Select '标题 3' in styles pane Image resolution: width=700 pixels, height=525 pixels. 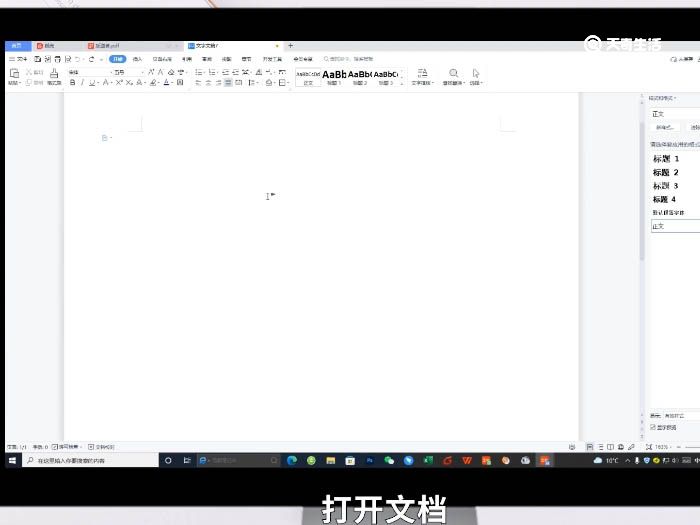665,186
